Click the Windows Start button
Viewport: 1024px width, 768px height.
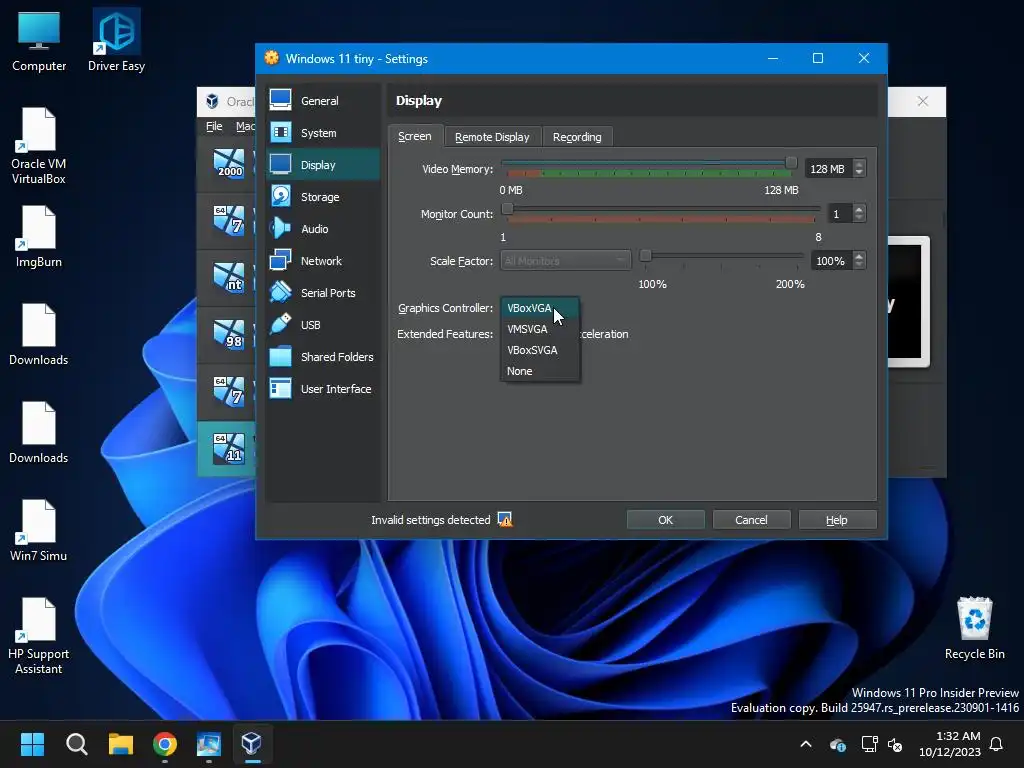(x=32, y=744)
